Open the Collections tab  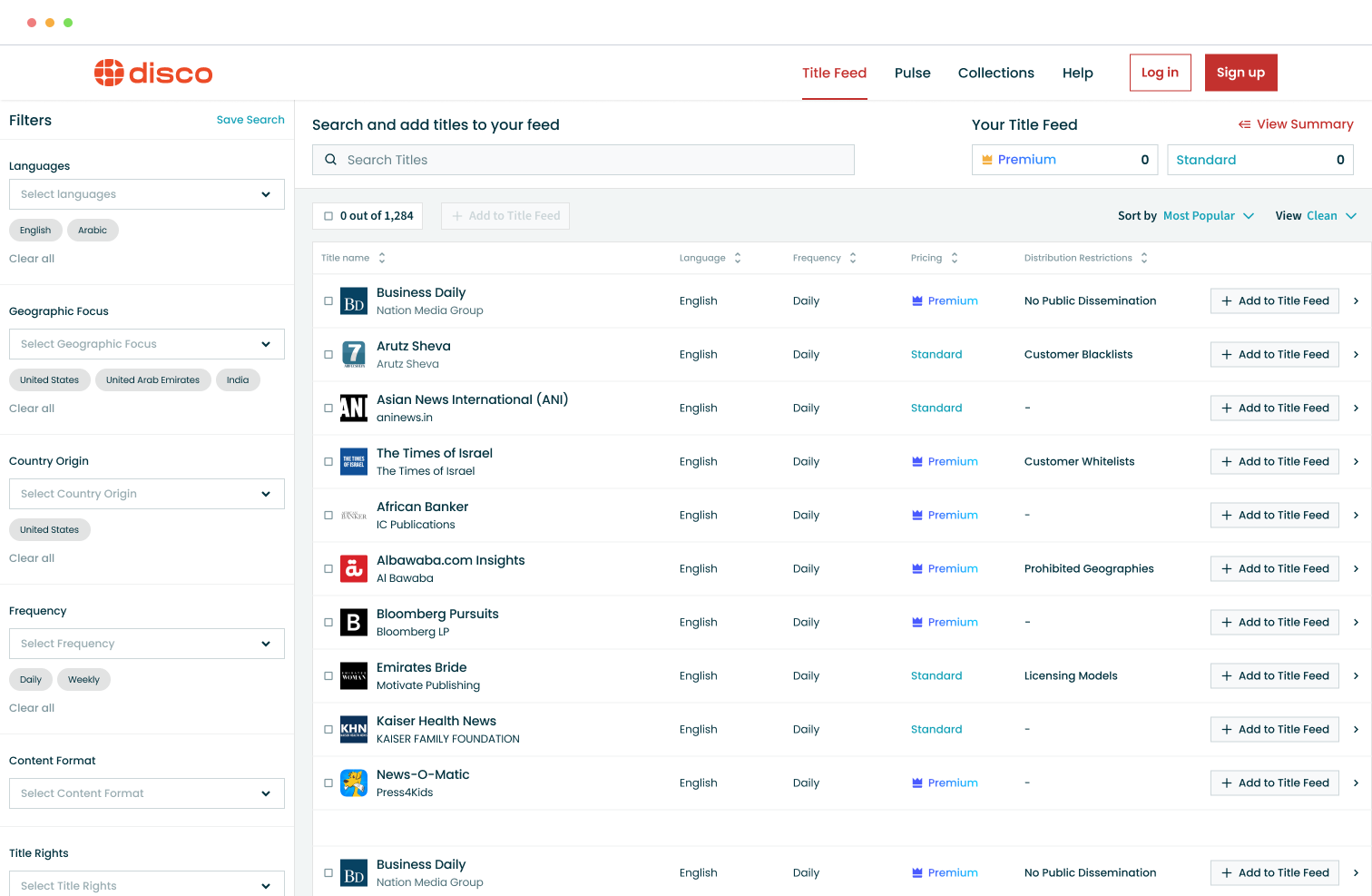996,73
